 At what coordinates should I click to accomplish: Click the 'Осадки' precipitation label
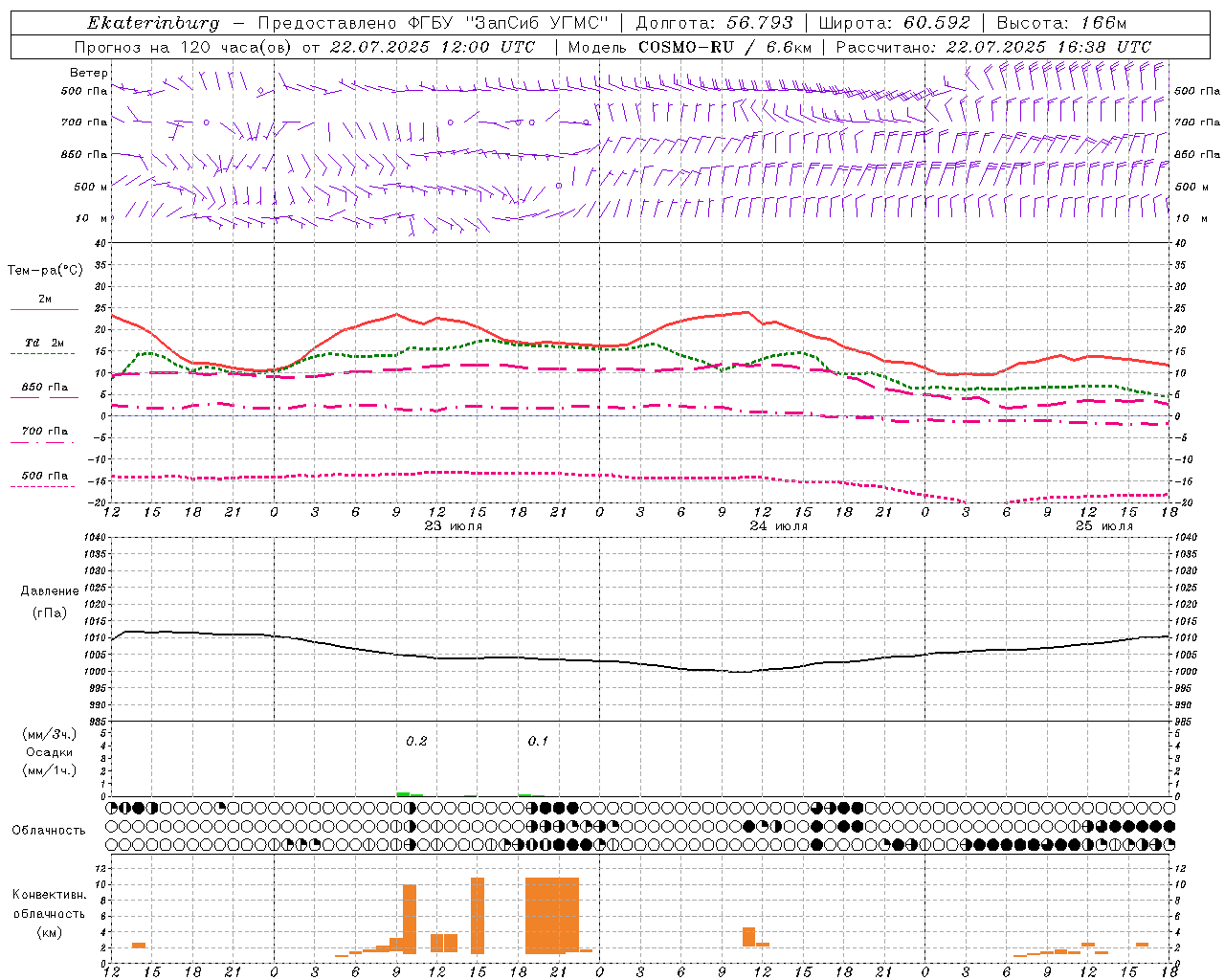(x=50, y=752)
